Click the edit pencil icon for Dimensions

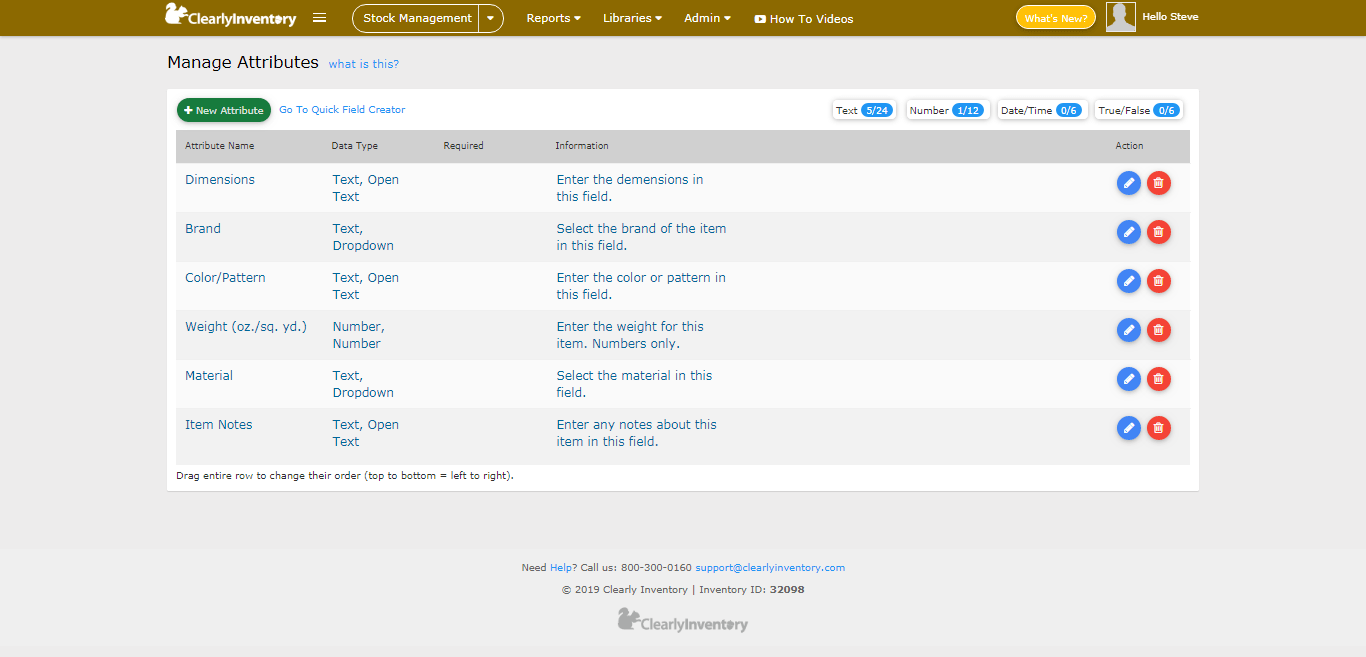click(1128, 183)
